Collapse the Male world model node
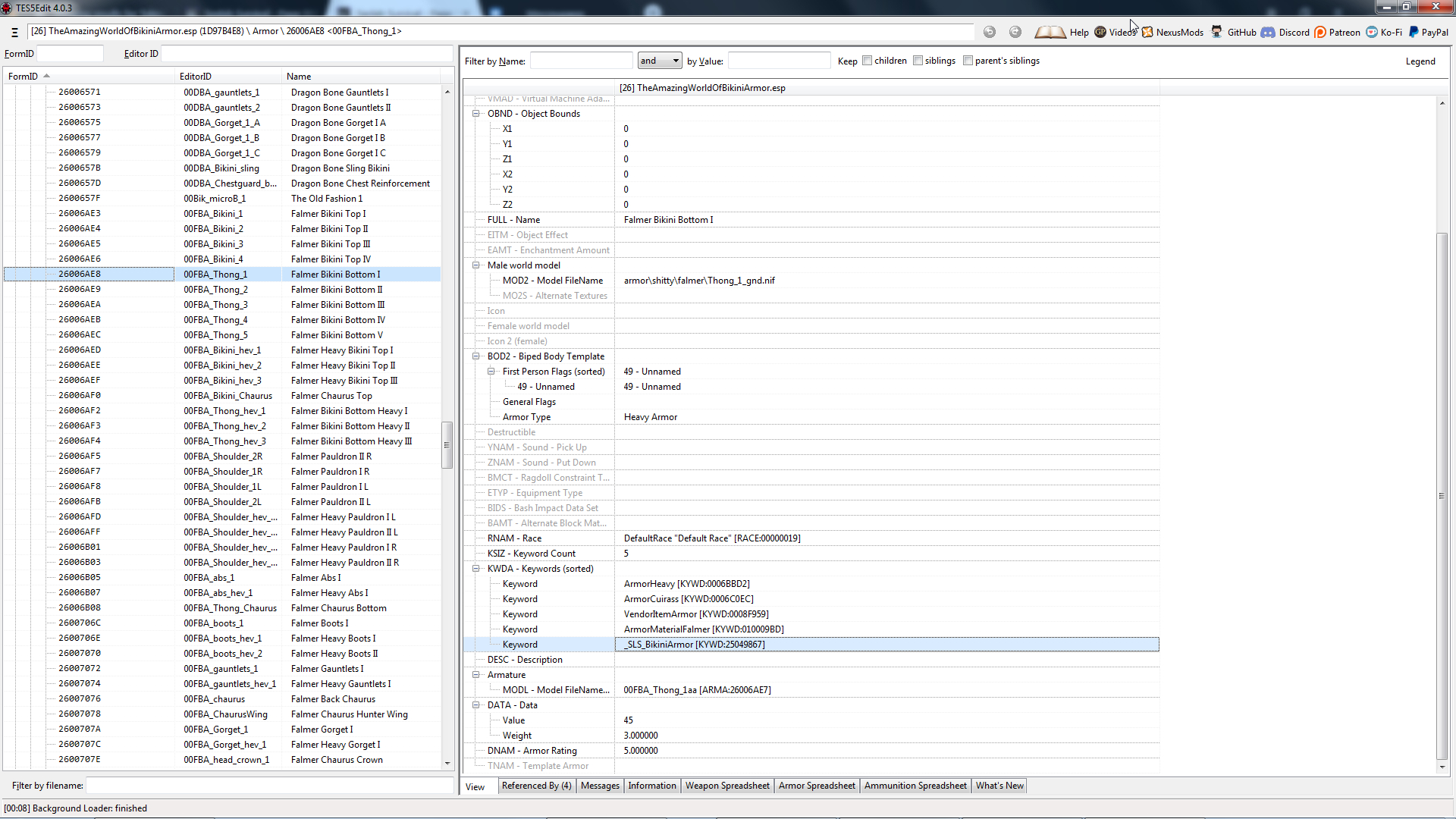Image resolution: width=1456 pixels, height=819 pixels. 476,265
